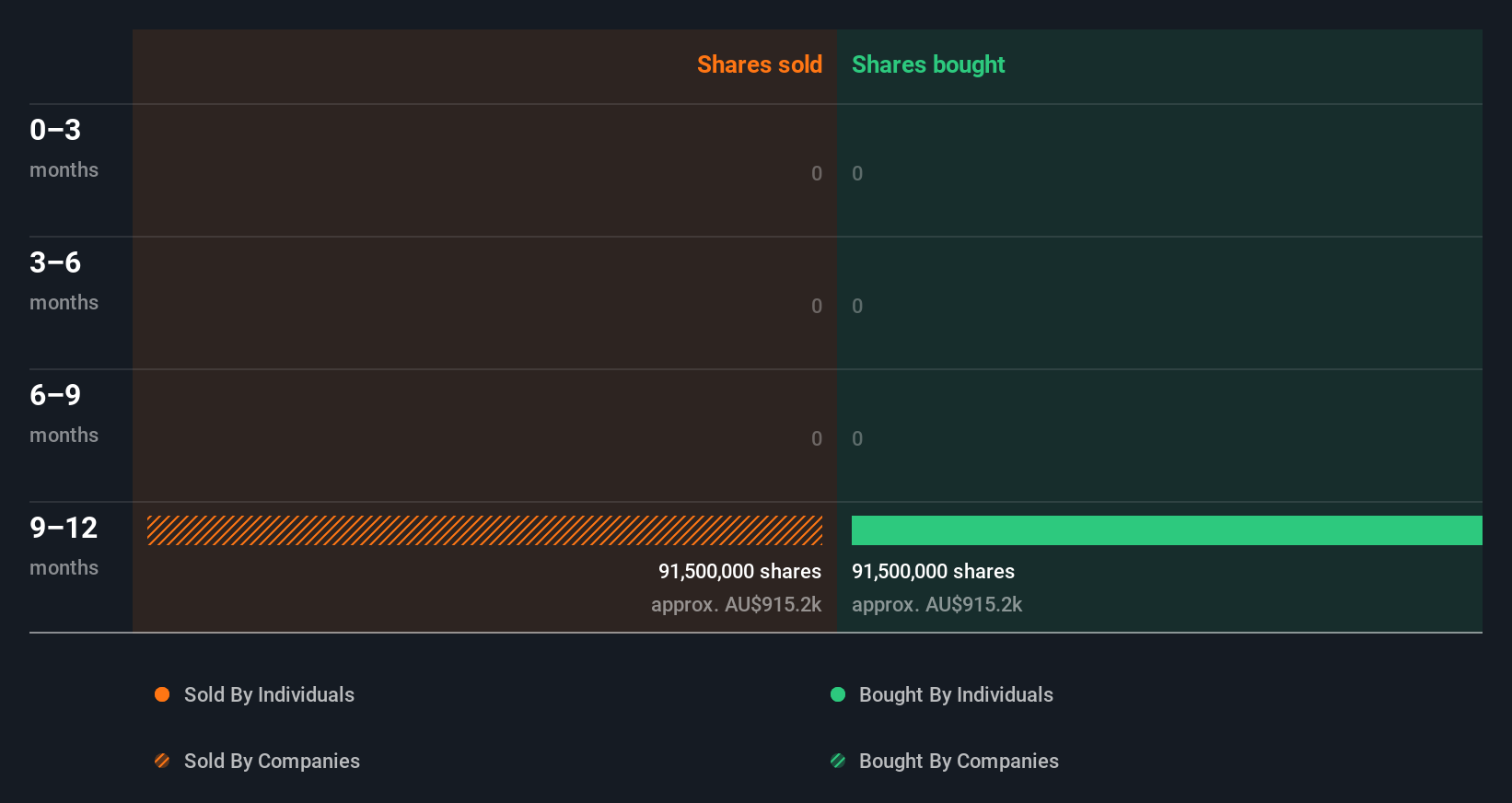Click the bought-side approx. AU$915.2k value
Viewport: 1512px width, 803px height.
[936, 604]
